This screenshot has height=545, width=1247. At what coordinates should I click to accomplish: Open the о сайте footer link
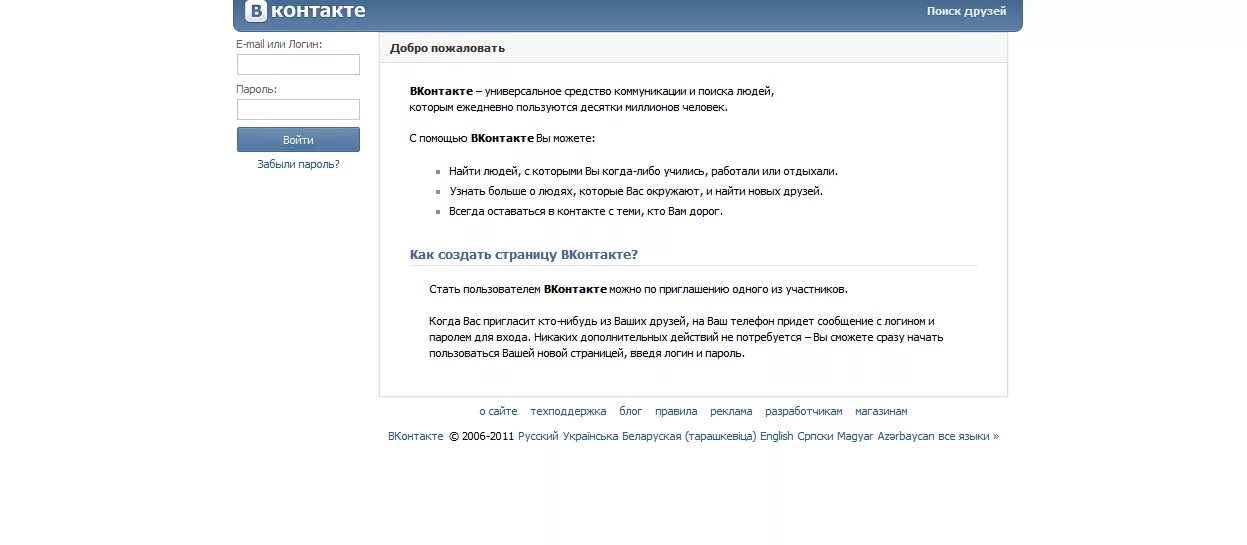coord(498,411)
